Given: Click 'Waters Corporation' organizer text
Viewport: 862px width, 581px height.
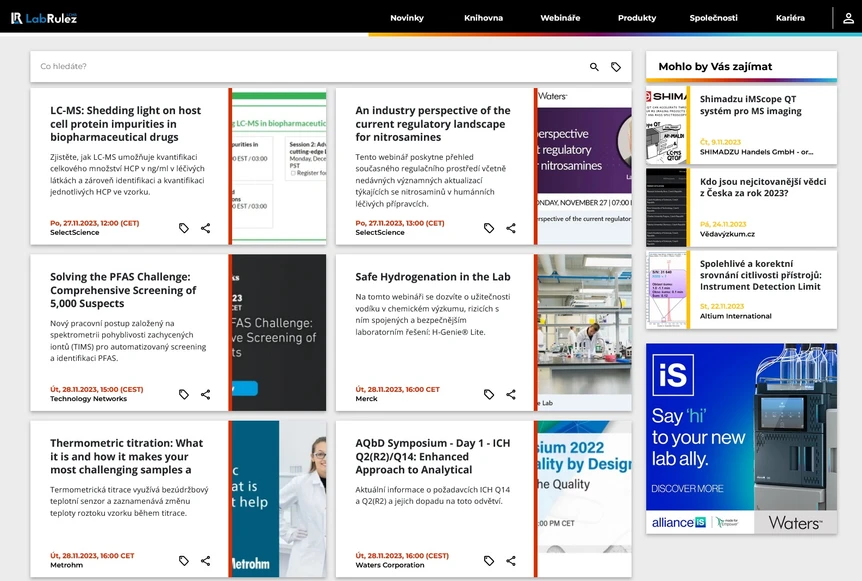Looking at the screenshot, I should click(390, 565).
